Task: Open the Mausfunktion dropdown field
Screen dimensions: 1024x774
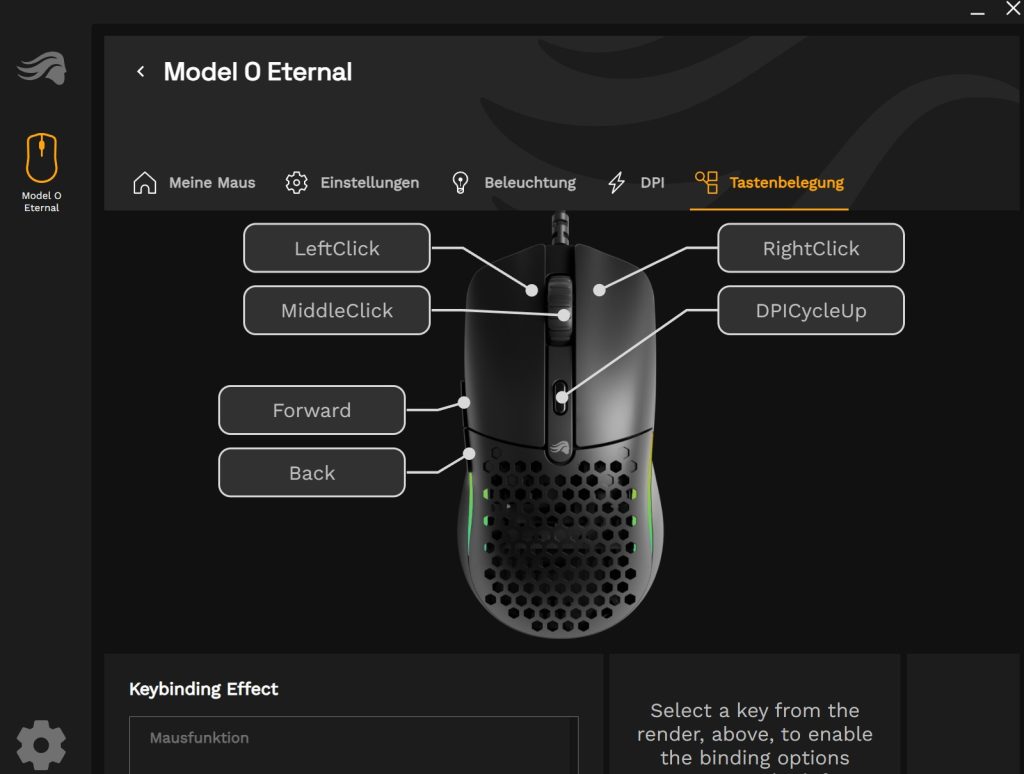Action: 354,744
